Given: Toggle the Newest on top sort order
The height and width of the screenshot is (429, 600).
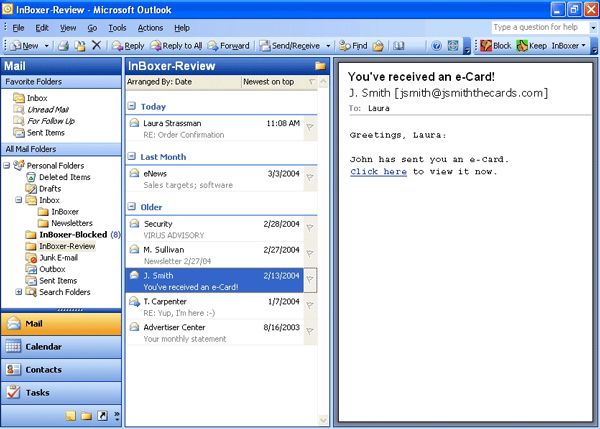Looking at the screenshot, I should coord(279,82).
